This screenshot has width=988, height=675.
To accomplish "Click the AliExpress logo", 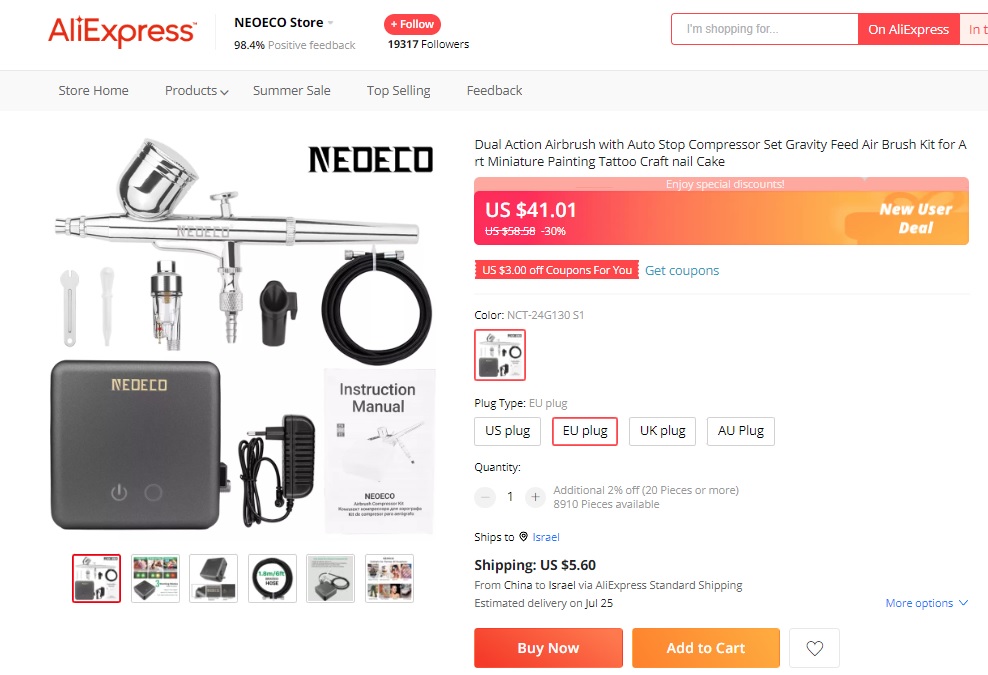I will [121, 31].
